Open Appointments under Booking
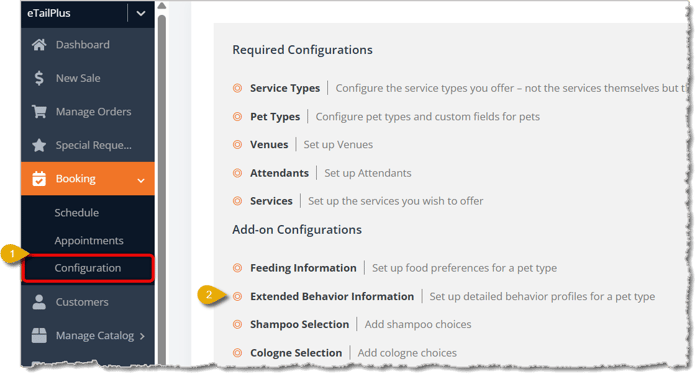This screenshot has height=377, width=700. point(89,241)
